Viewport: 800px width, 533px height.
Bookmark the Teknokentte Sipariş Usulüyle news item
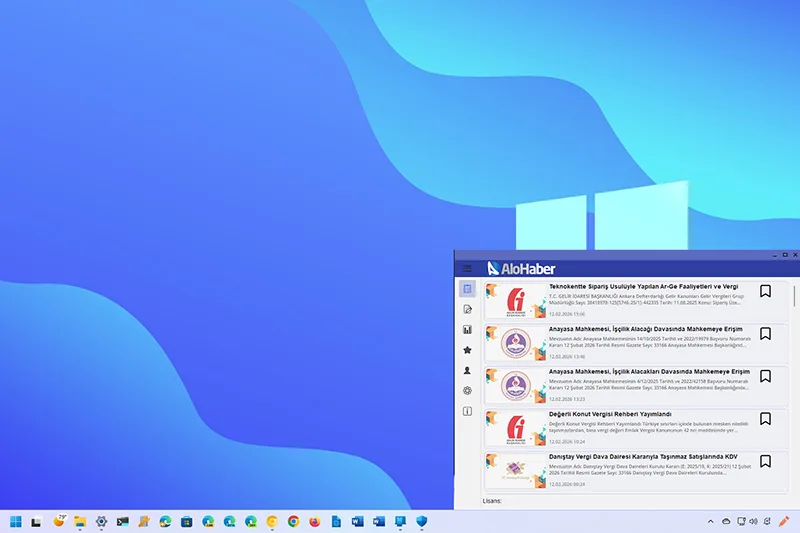[765, 292]
